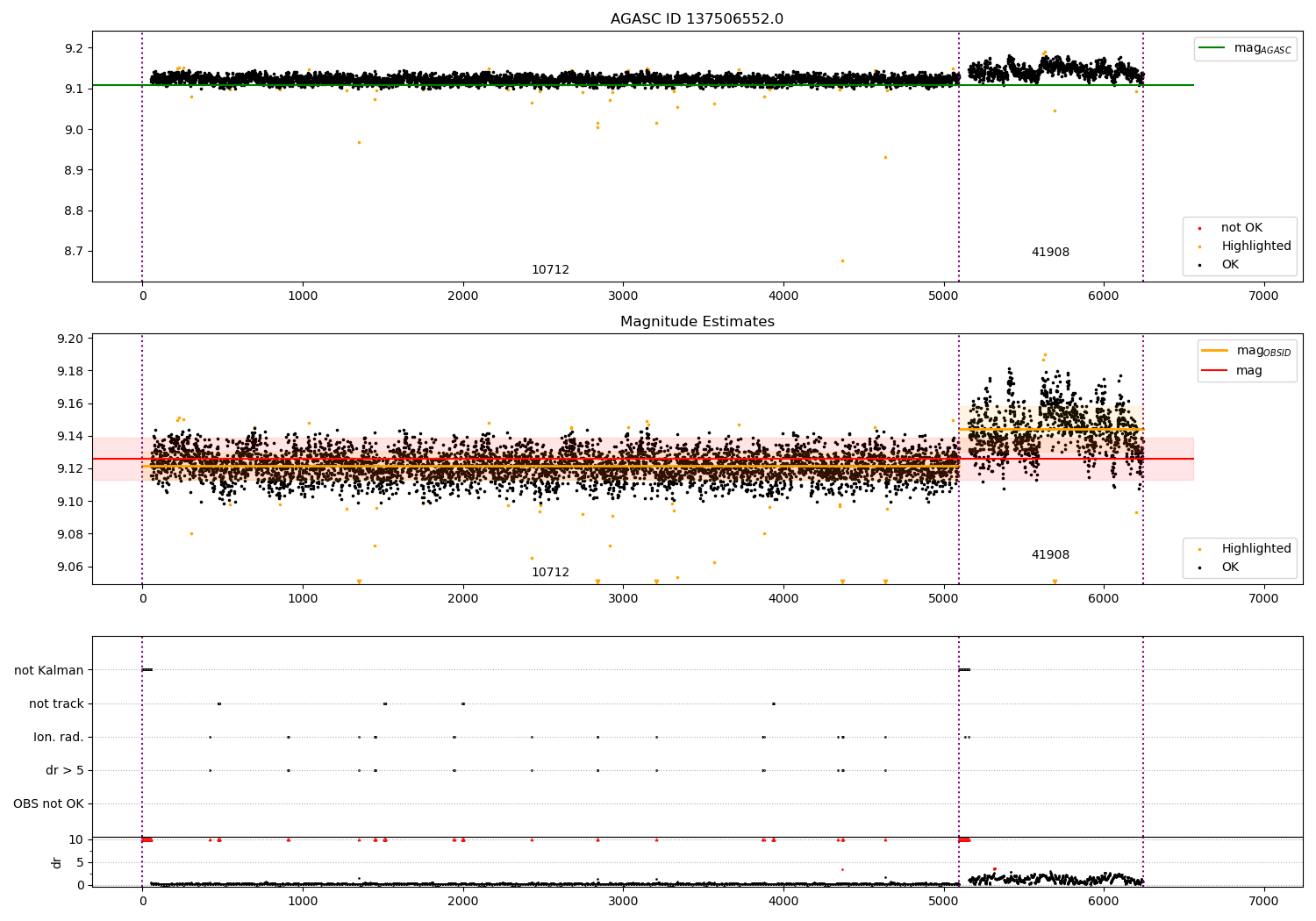Screen dimensions: 1316x921
Task: Click the 'dr' y-axis label at bottom
Action: 57,863
